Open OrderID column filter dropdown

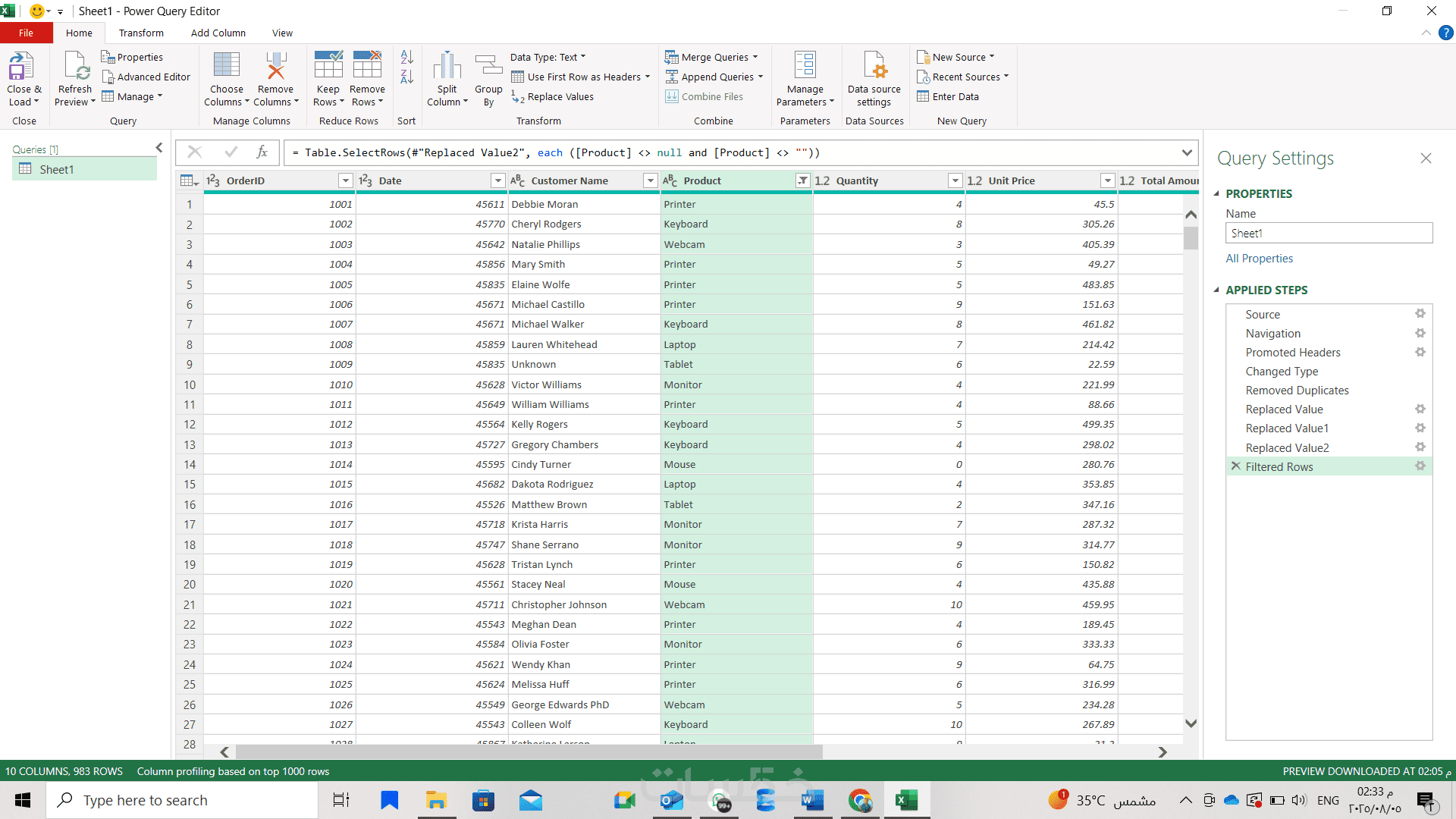click(346, 180)
